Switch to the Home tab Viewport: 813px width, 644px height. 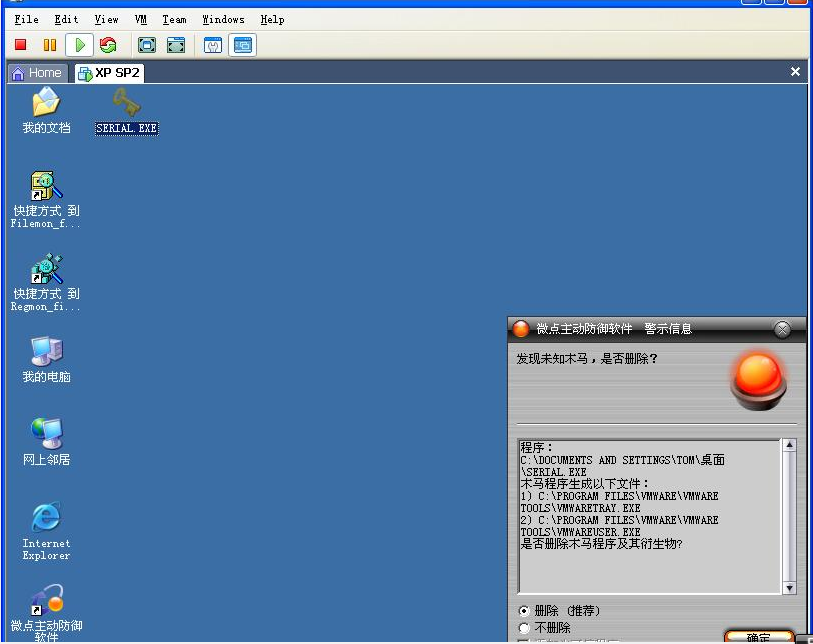37,73
